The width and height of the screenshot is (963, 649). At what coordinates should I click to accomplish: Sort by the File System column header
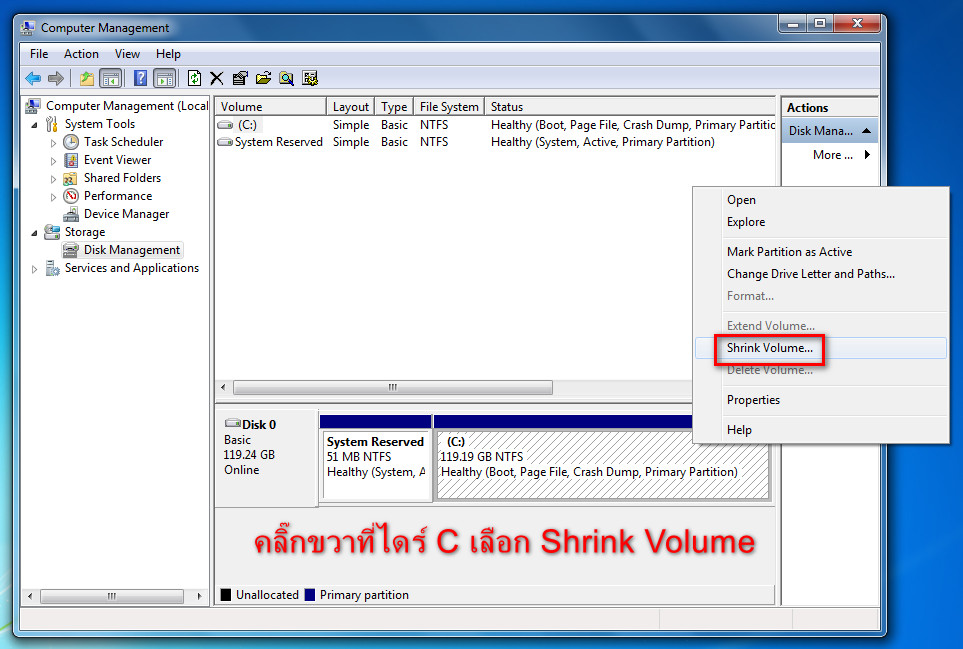(449, 107)
